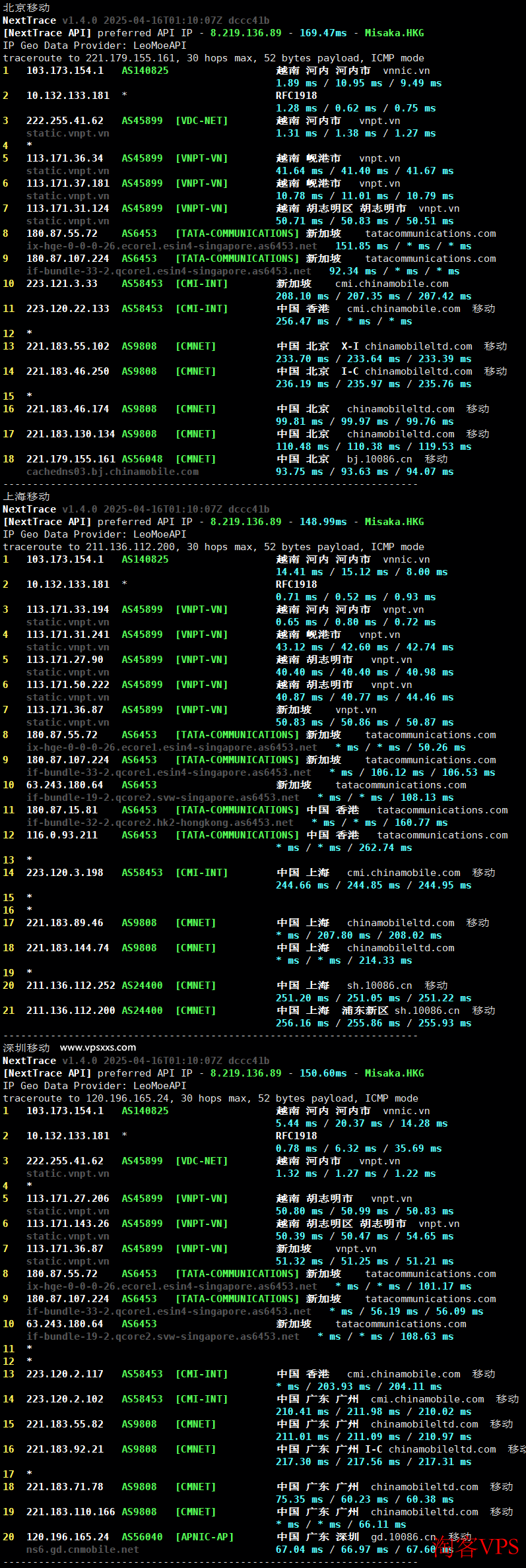Select hop IP 116.0.93.211
This screenshot has width=526, height=1568.
tap(62, 835)
